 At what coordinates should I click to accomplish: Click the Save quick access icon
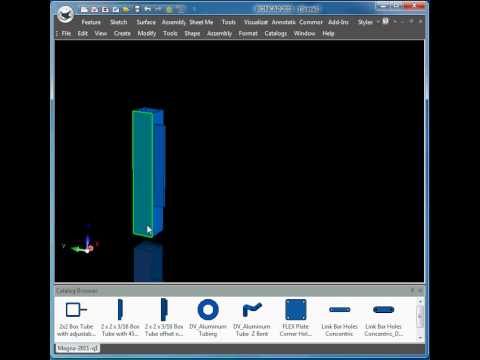point(105,10)
